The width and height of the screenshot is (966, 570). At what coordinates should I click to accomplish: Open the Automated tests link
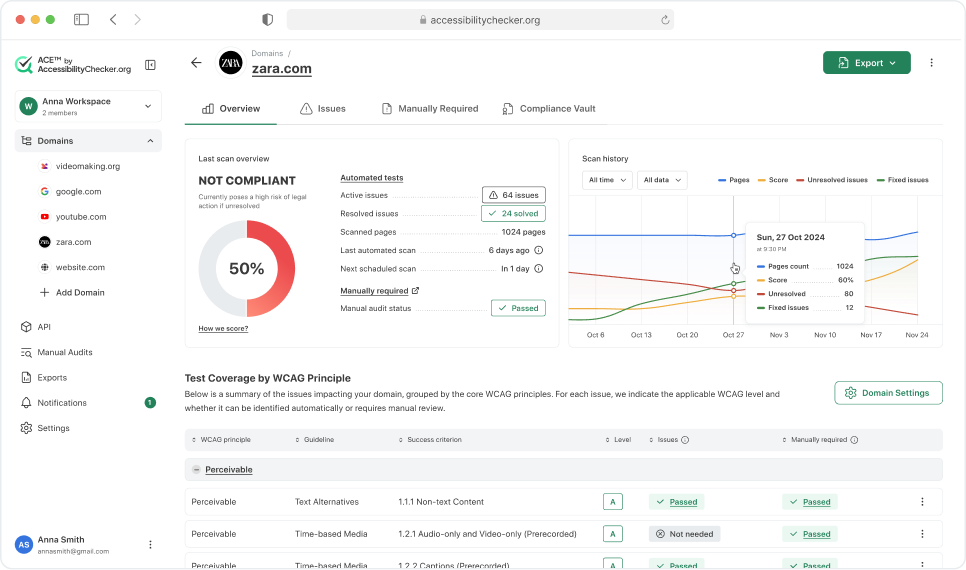pos(371,178)
